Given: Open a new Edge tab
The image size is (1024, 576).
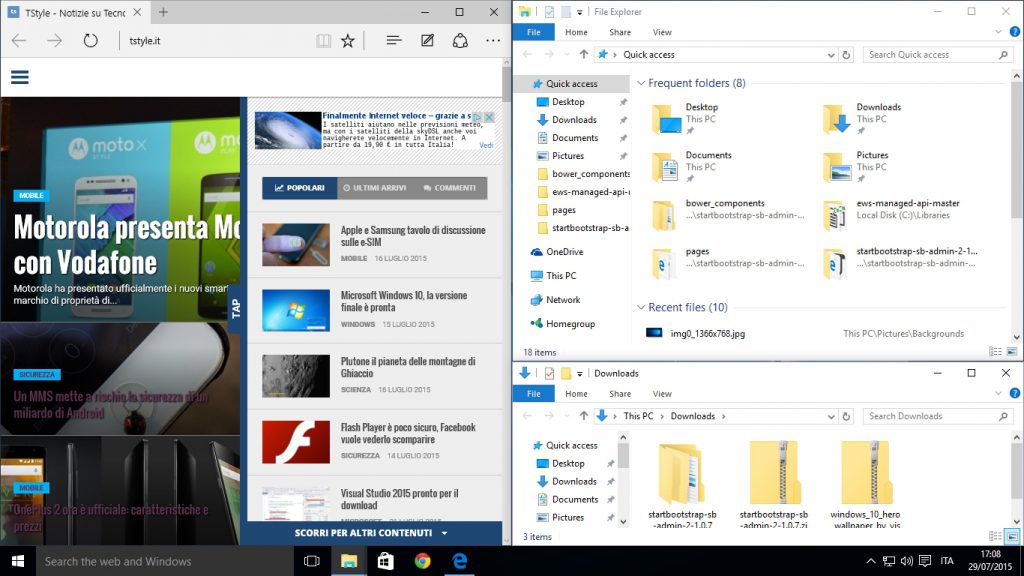Looking at the screenshot, I should 163,12.
